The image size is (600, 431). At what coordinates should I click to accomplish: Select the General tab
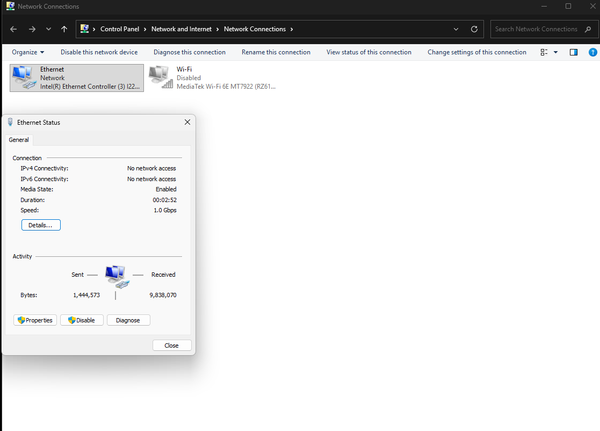point(19,140)
